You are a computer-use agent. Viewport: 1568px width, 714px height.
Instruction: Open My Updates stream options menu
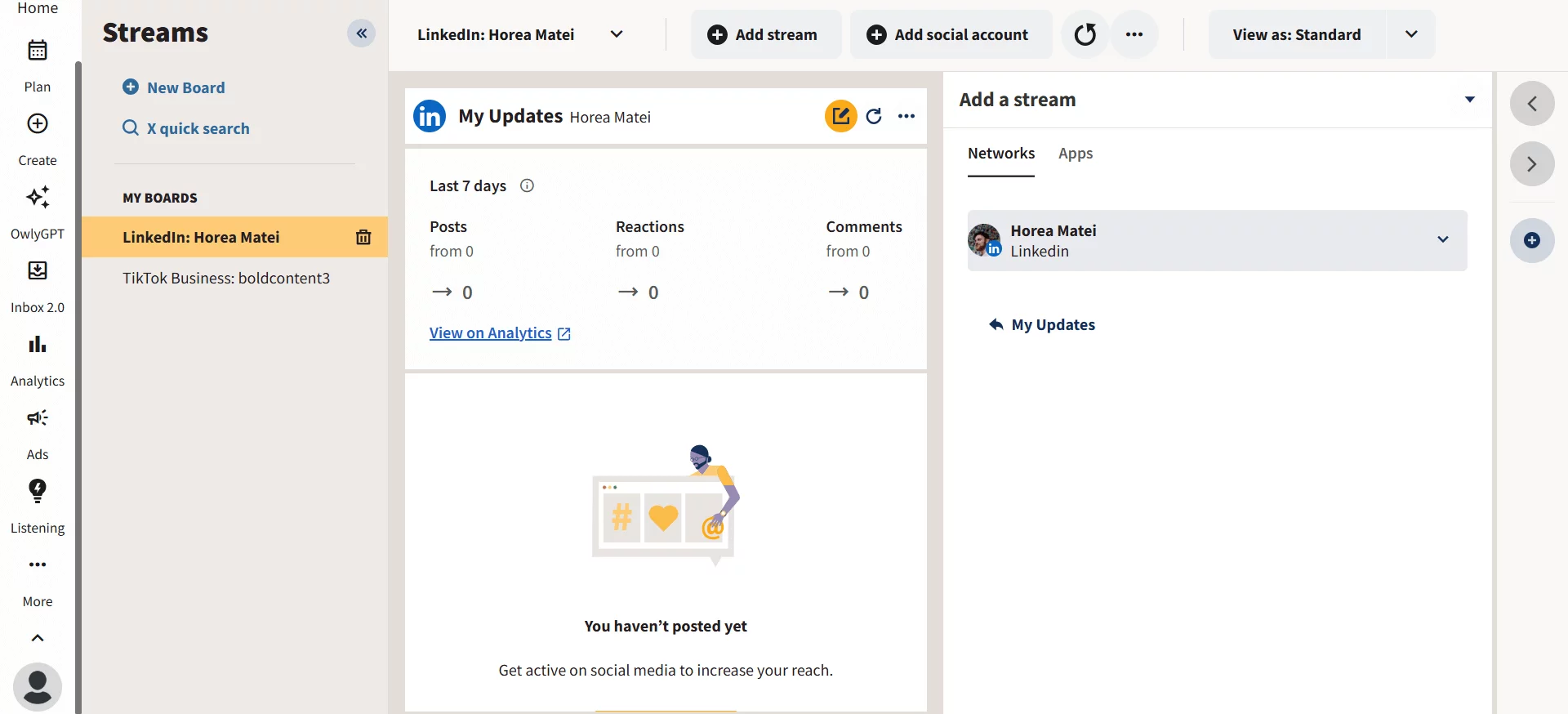point(906,116)
